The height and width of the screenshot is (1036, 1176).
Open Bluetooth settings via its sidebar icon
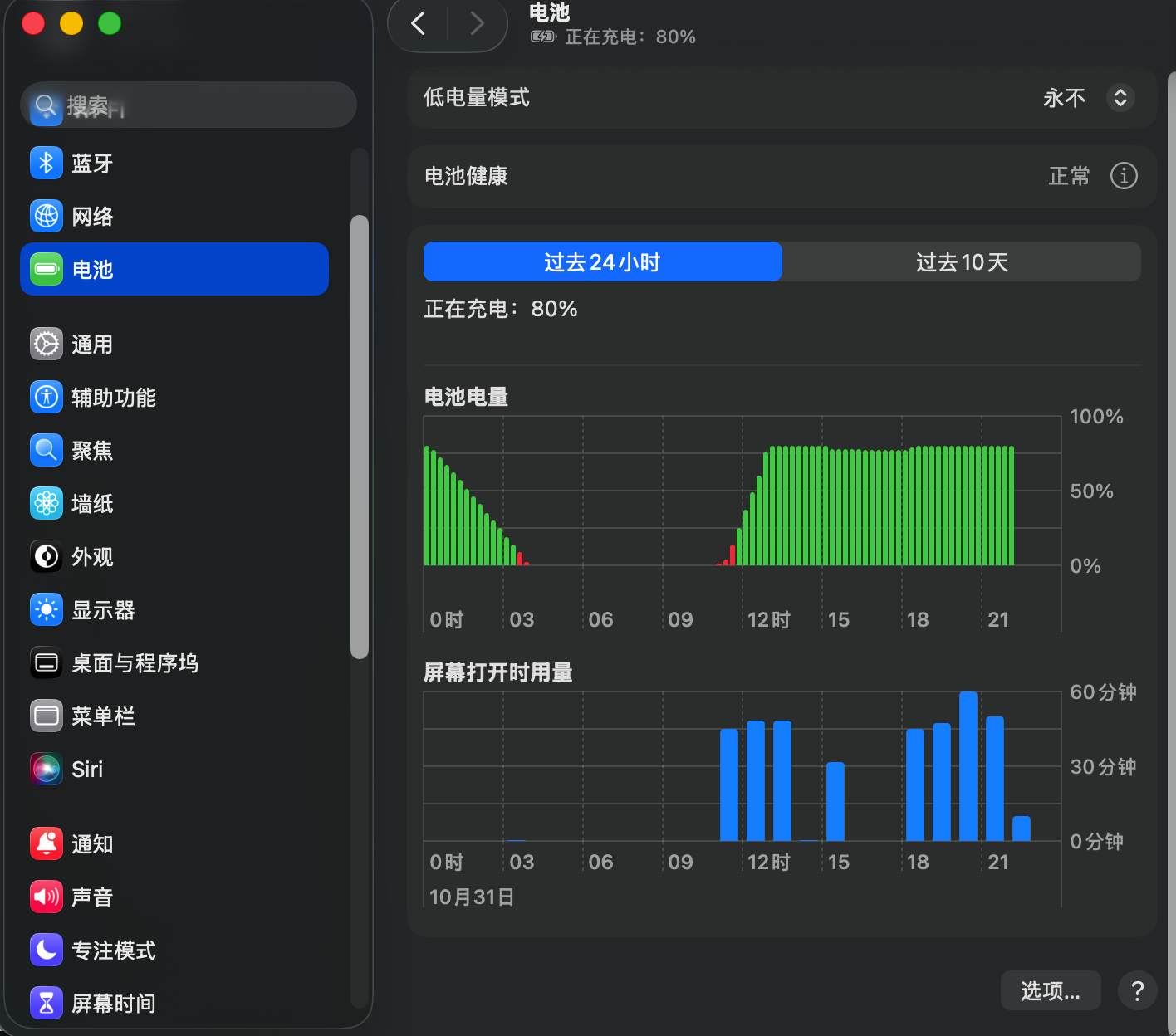(47, 163)
